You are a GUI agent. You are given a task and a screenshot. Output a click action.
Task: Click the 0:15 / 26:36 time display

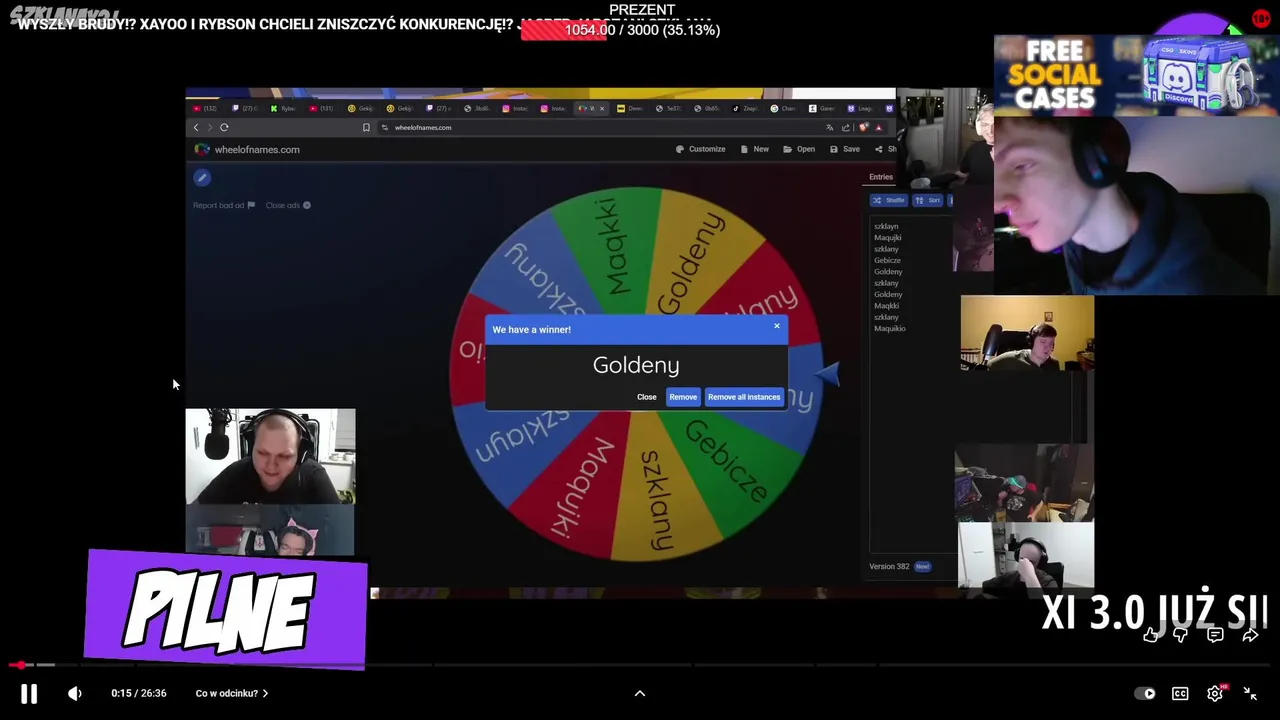pos(139,693)
